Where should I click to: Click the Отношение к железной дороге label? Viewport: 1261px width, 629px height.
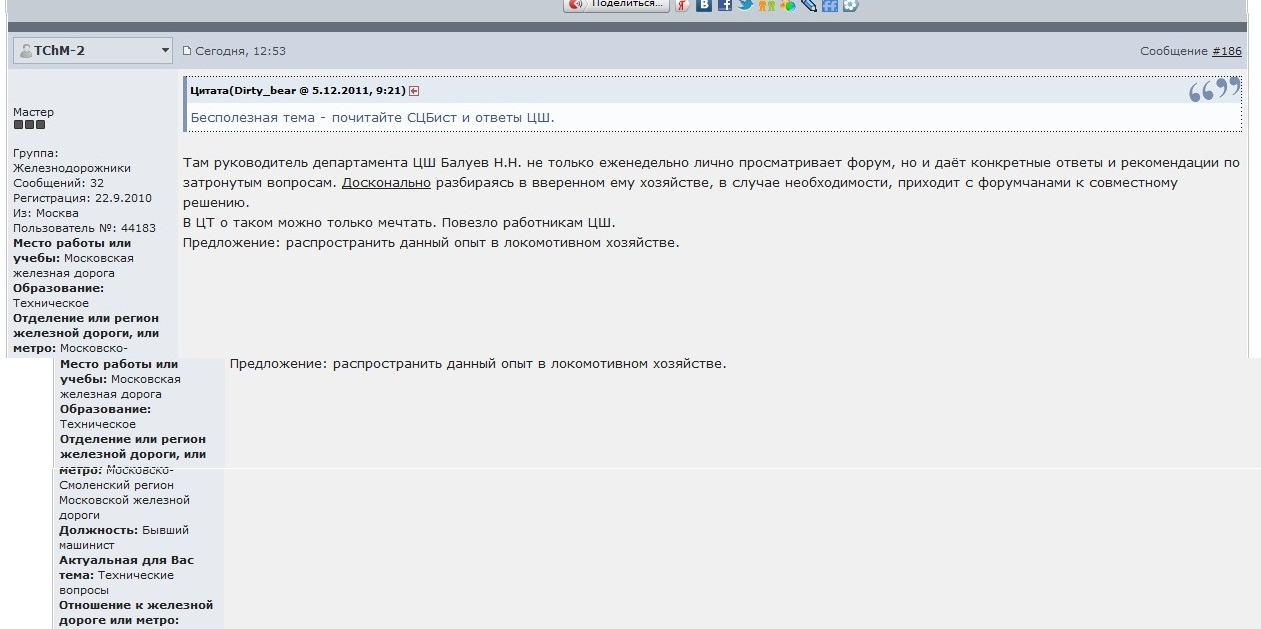click(x=136, y=612)
